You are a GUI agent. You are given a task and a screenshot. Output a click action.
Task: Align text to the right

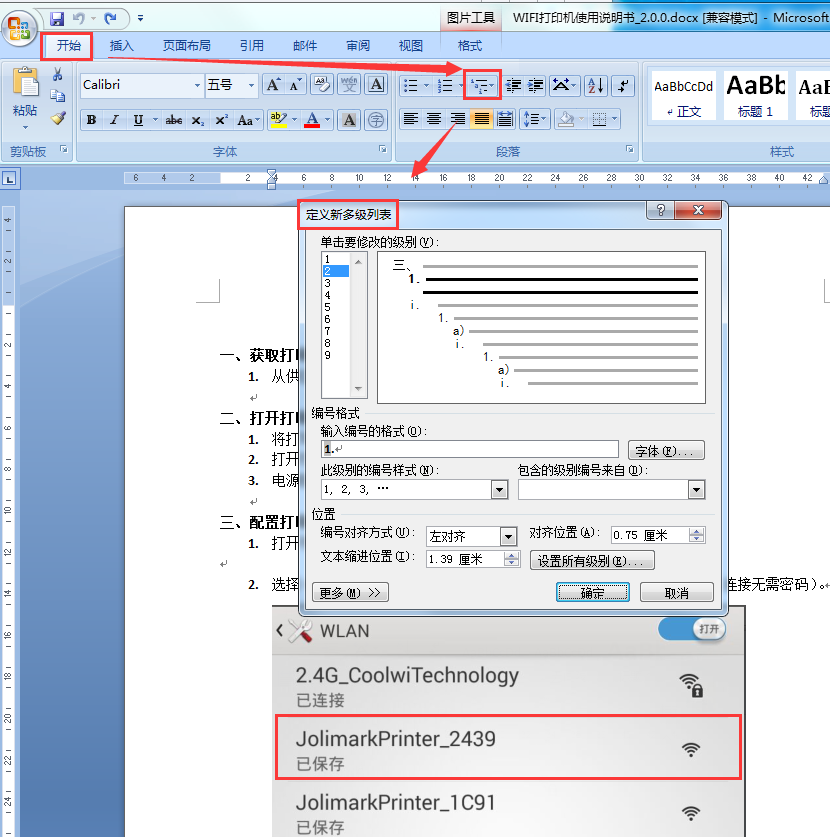pos(457,119)
